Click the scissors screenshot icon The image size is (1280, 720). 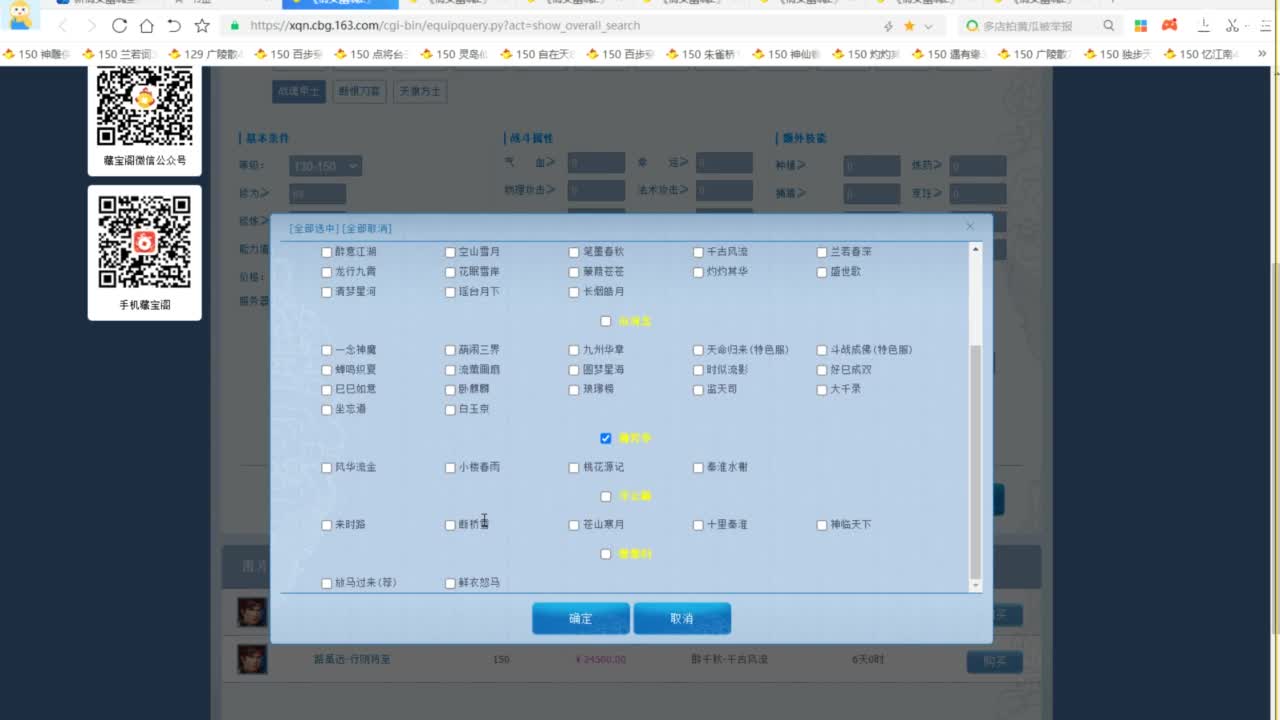click(1232, 26)
